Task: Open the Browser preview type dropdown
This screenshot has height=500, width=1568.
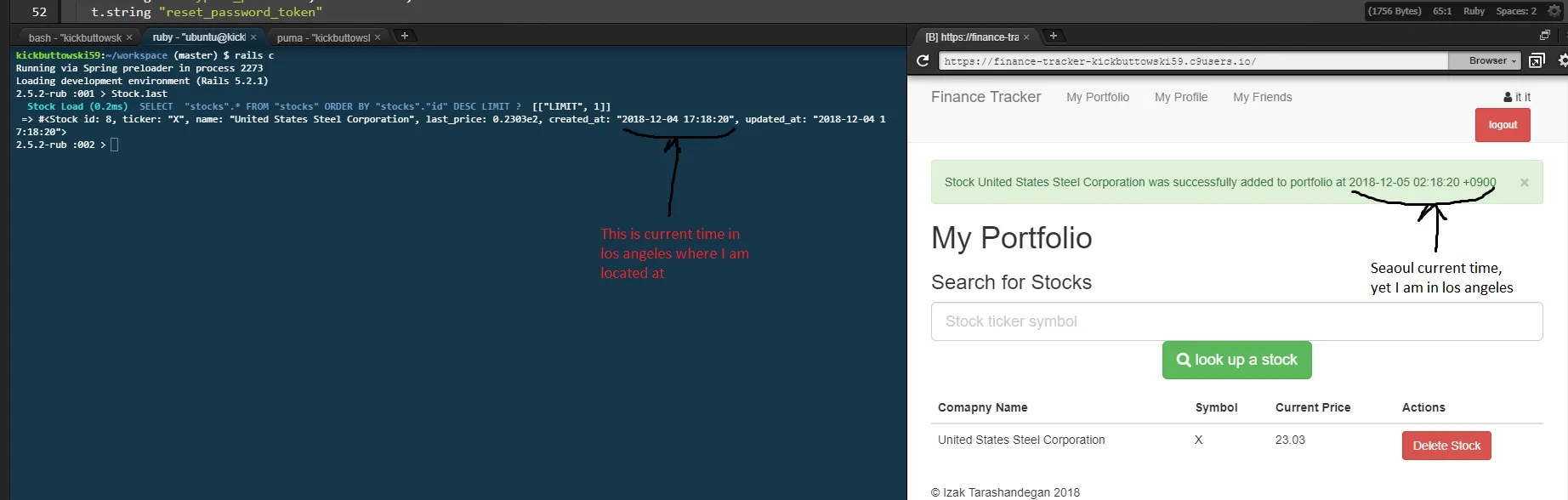Action: click(x=1492, y=61)
